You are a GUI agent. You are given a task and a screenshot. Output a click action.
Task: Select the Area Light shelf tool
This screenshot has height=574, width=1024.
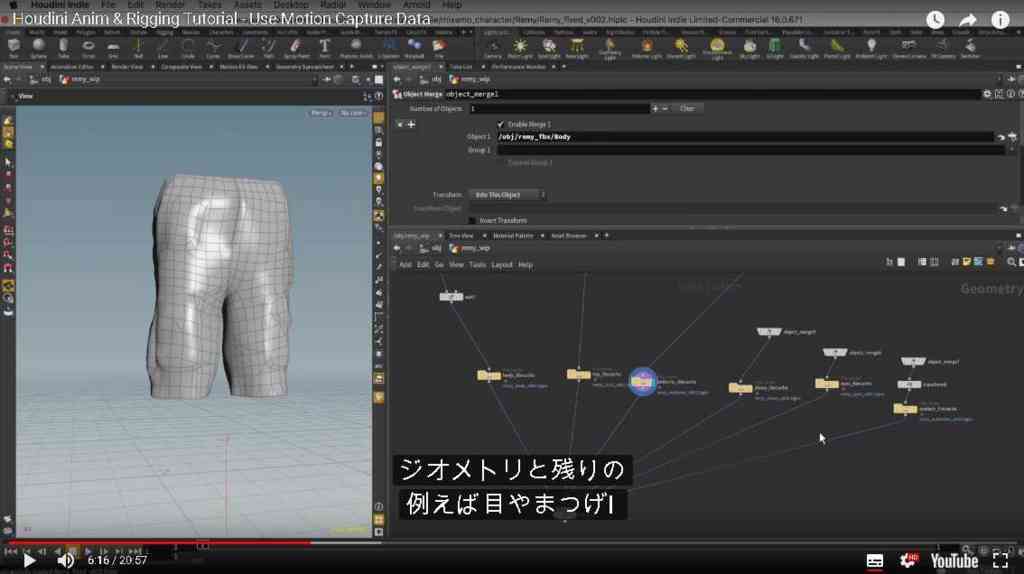[577, 48]
